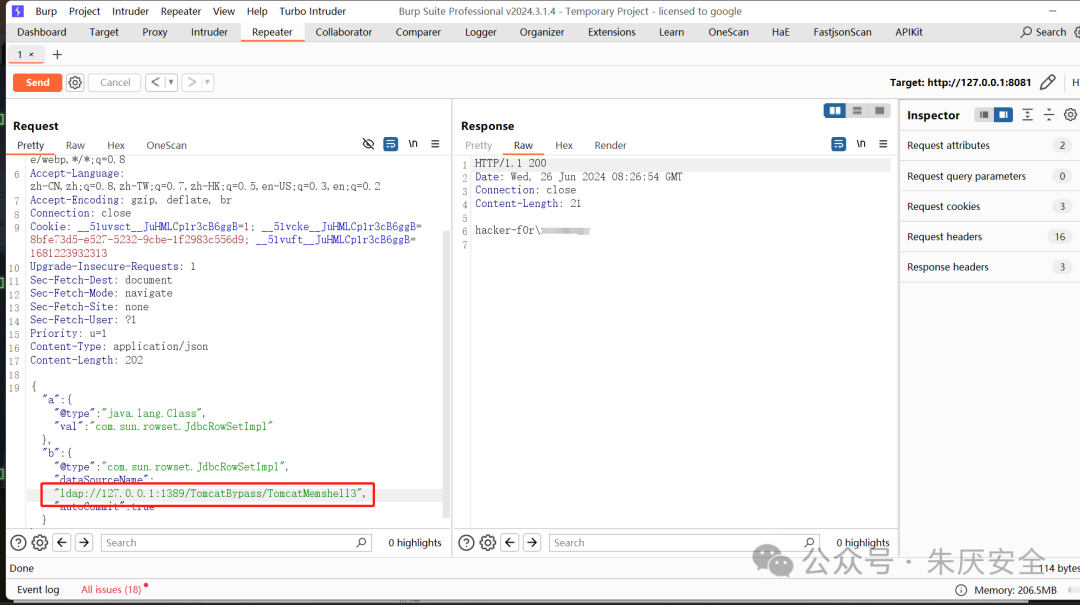Image resolution: width=1080 pixels, height=605 pixels.
Task: Open the Event log
Action: click(x=38, y=590)
